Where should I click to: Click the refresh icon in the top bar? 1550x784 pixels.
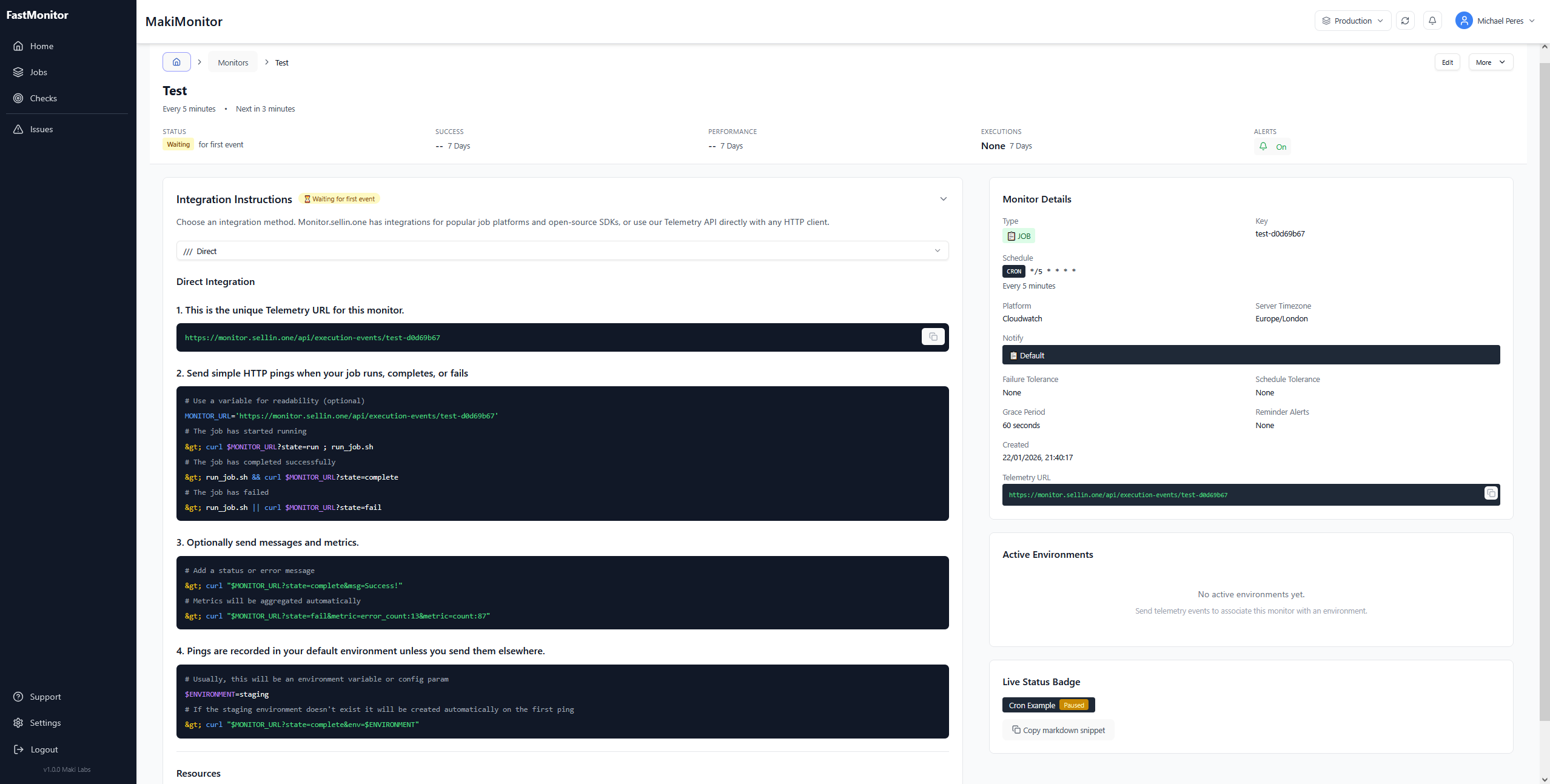pyautogui.click(x=1405, y=20)
